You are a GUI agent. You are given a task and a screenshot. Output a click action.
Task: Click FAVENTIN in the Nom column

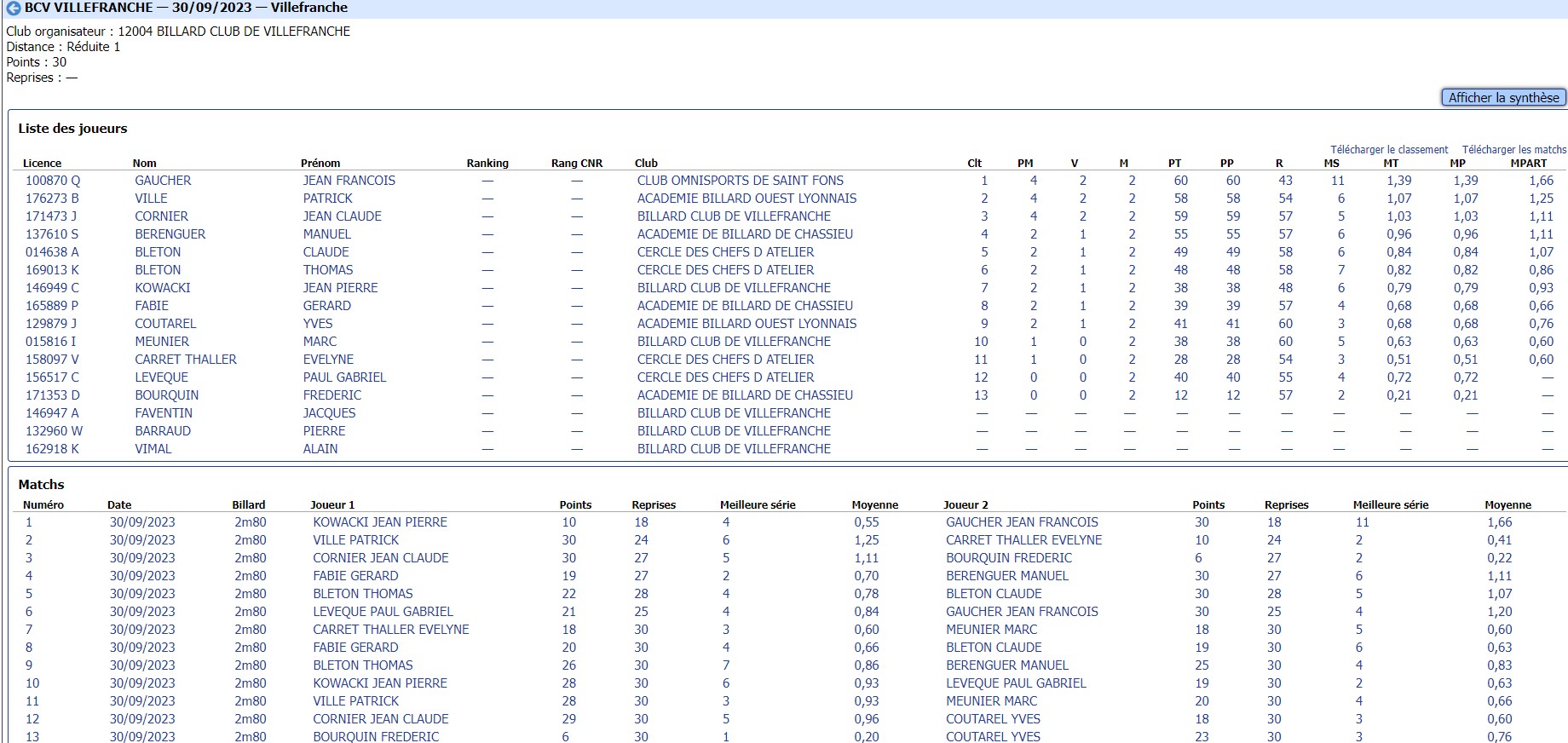click(164, 413)
